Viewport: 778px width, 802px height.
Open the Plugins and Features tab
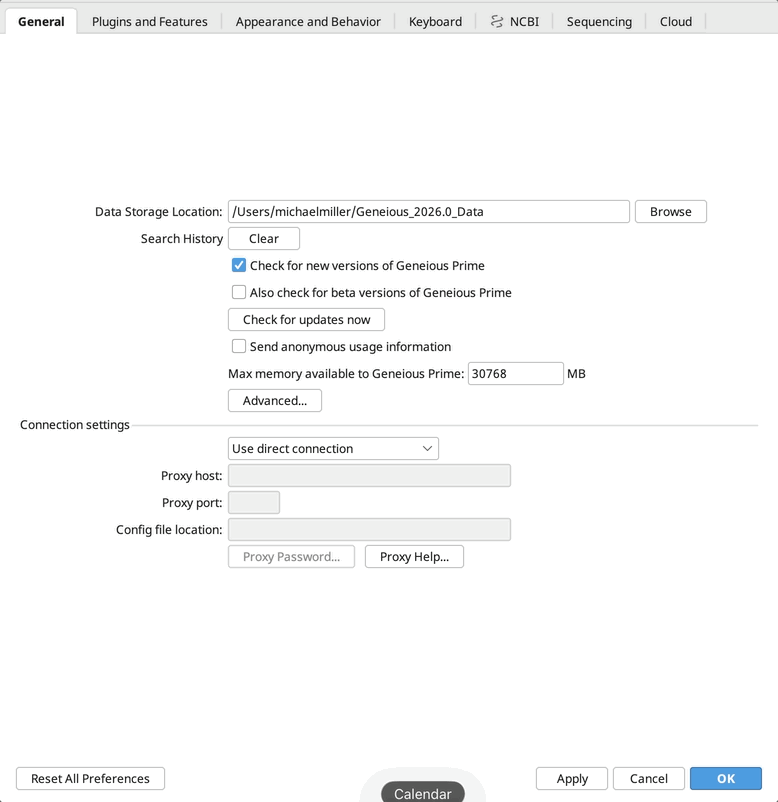tap(149, 20)
